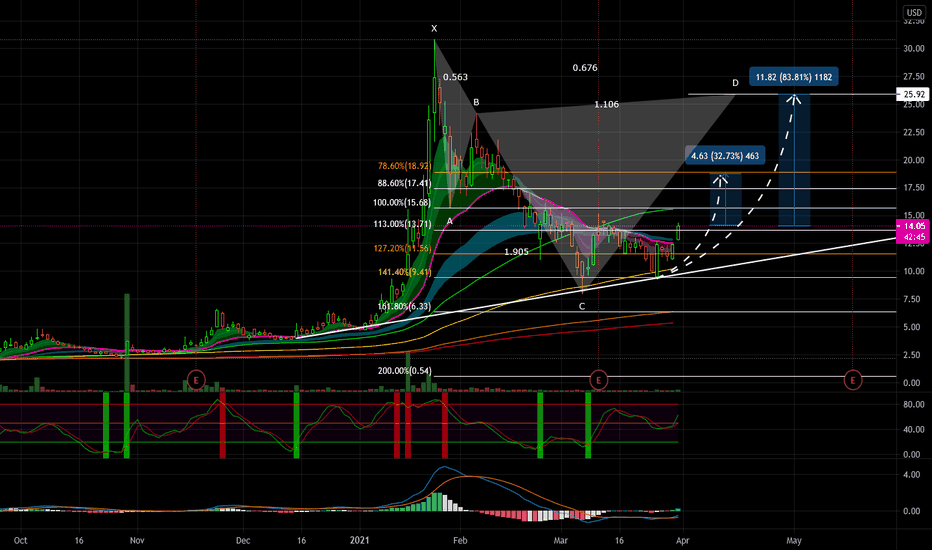932x550 pixels.
Task: Click the 22.50 price axis value
Action: click(x=914, y=132)
